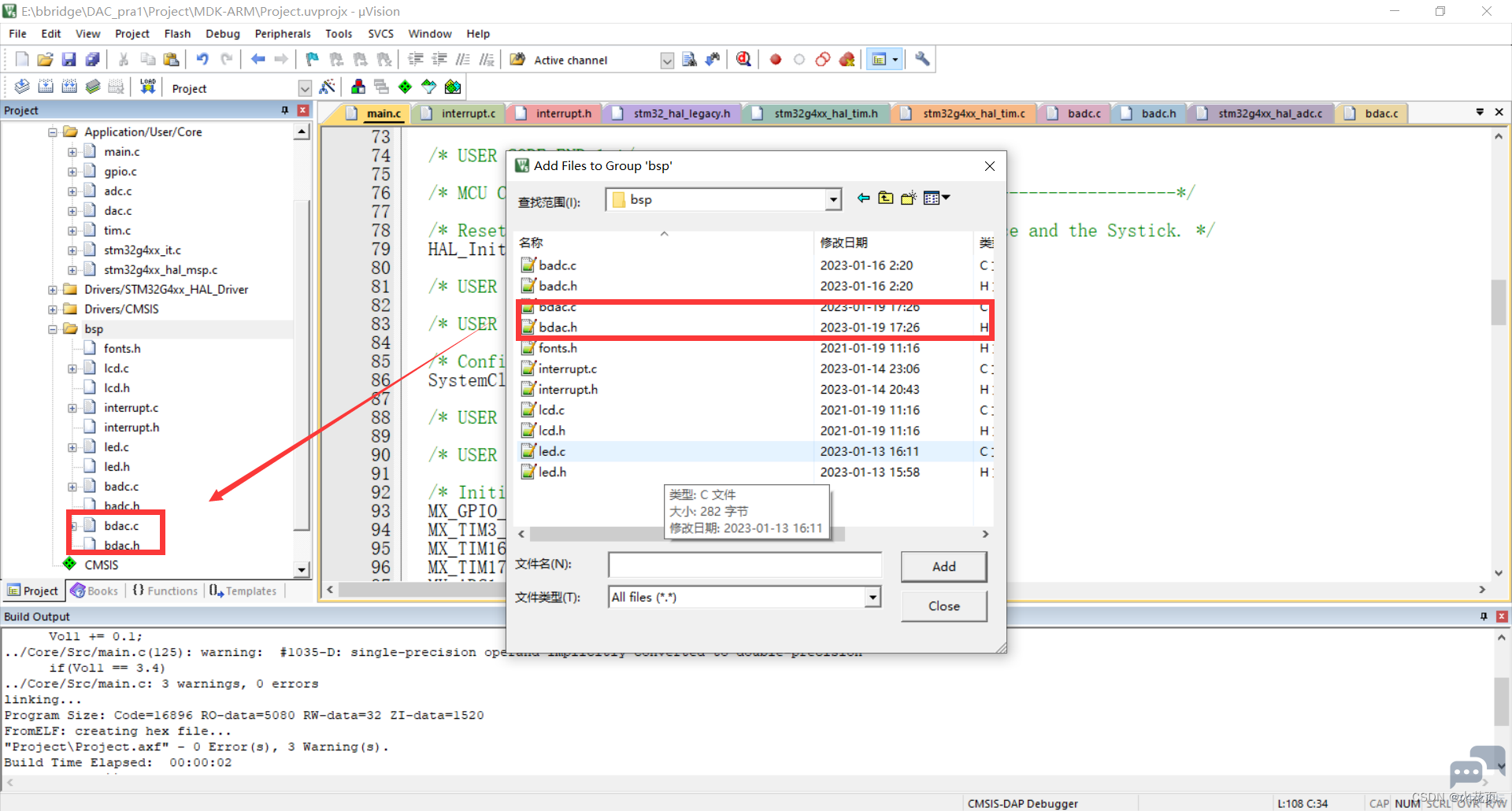Toggle Project panel auto-hide pin
Viewport: 1512px width, 811px height.
tap(285, 110)
